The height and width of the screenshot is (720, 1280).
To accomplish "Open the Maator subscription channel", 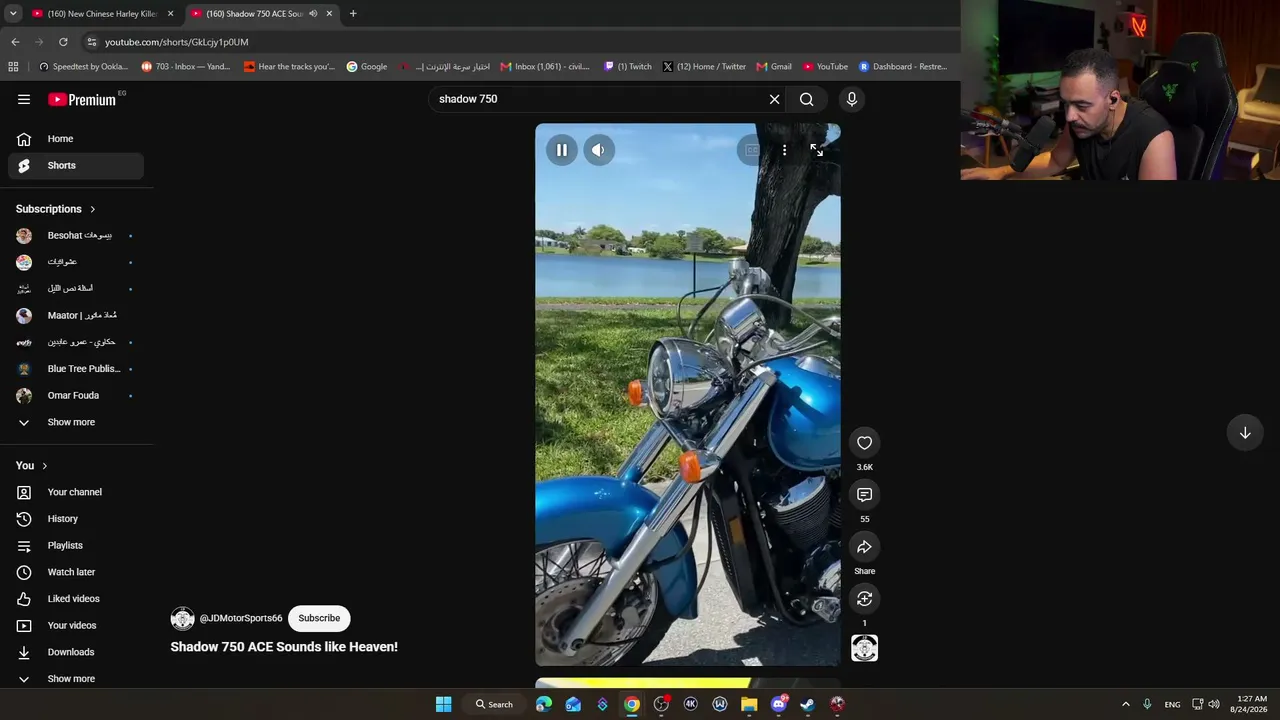I will [76, 316].
